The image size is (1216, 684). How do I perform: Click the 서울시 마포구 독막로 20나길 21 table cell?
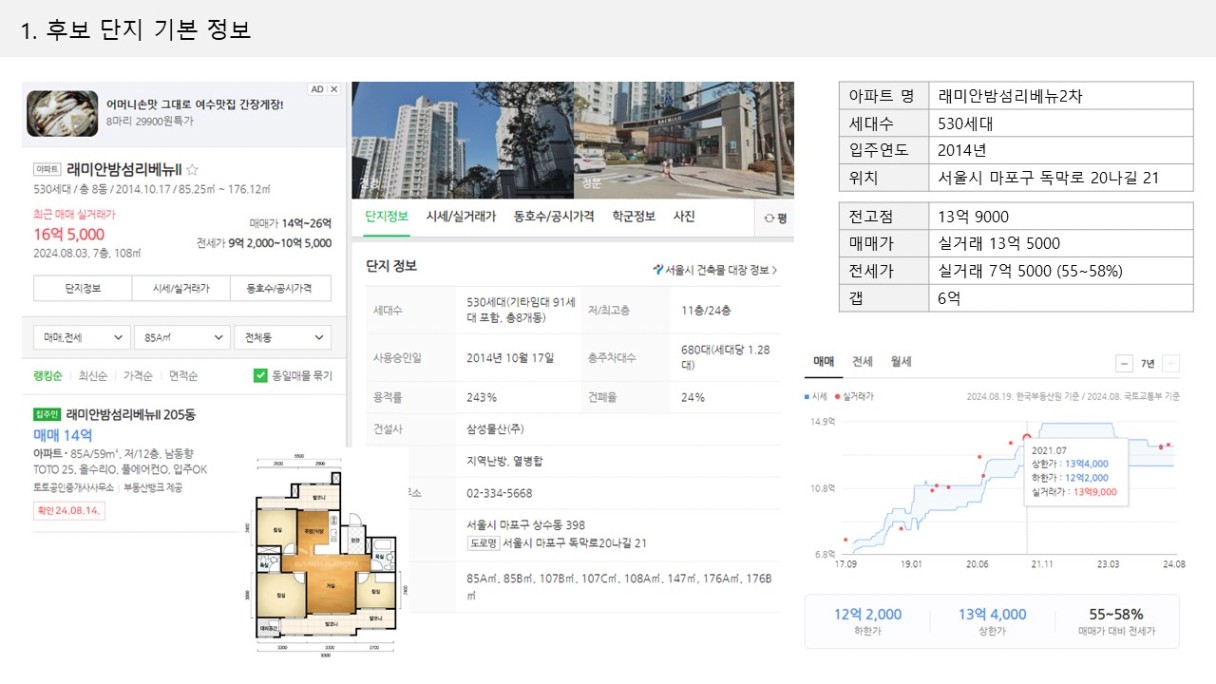pyautogui.click(x=1061, y=178)
